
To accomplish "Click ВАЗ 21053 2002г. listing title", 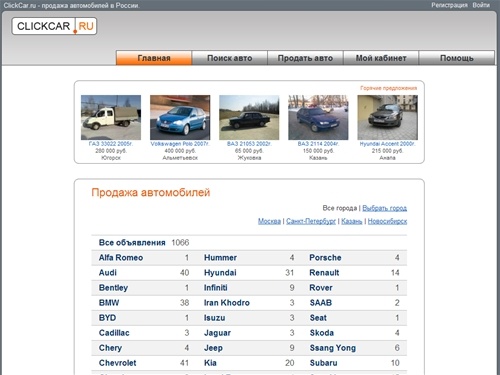I will coord(249,144).
